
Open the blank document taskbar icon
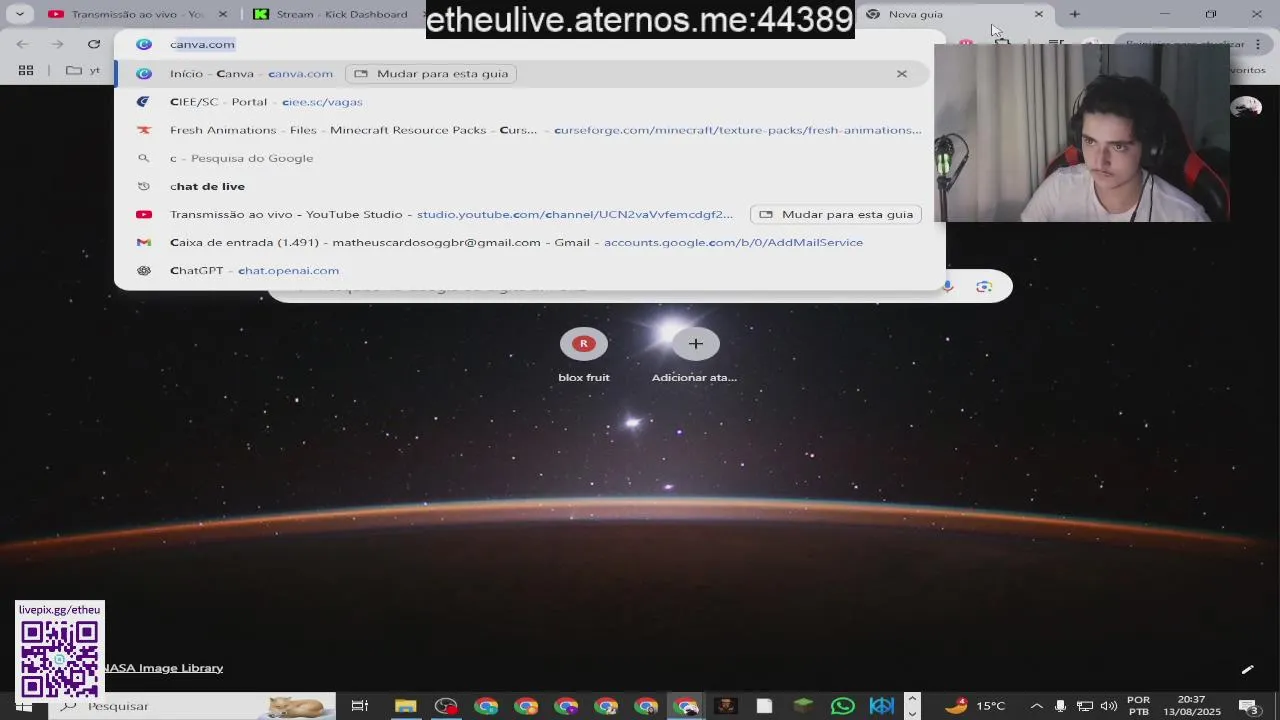click(x=764, y=706)
